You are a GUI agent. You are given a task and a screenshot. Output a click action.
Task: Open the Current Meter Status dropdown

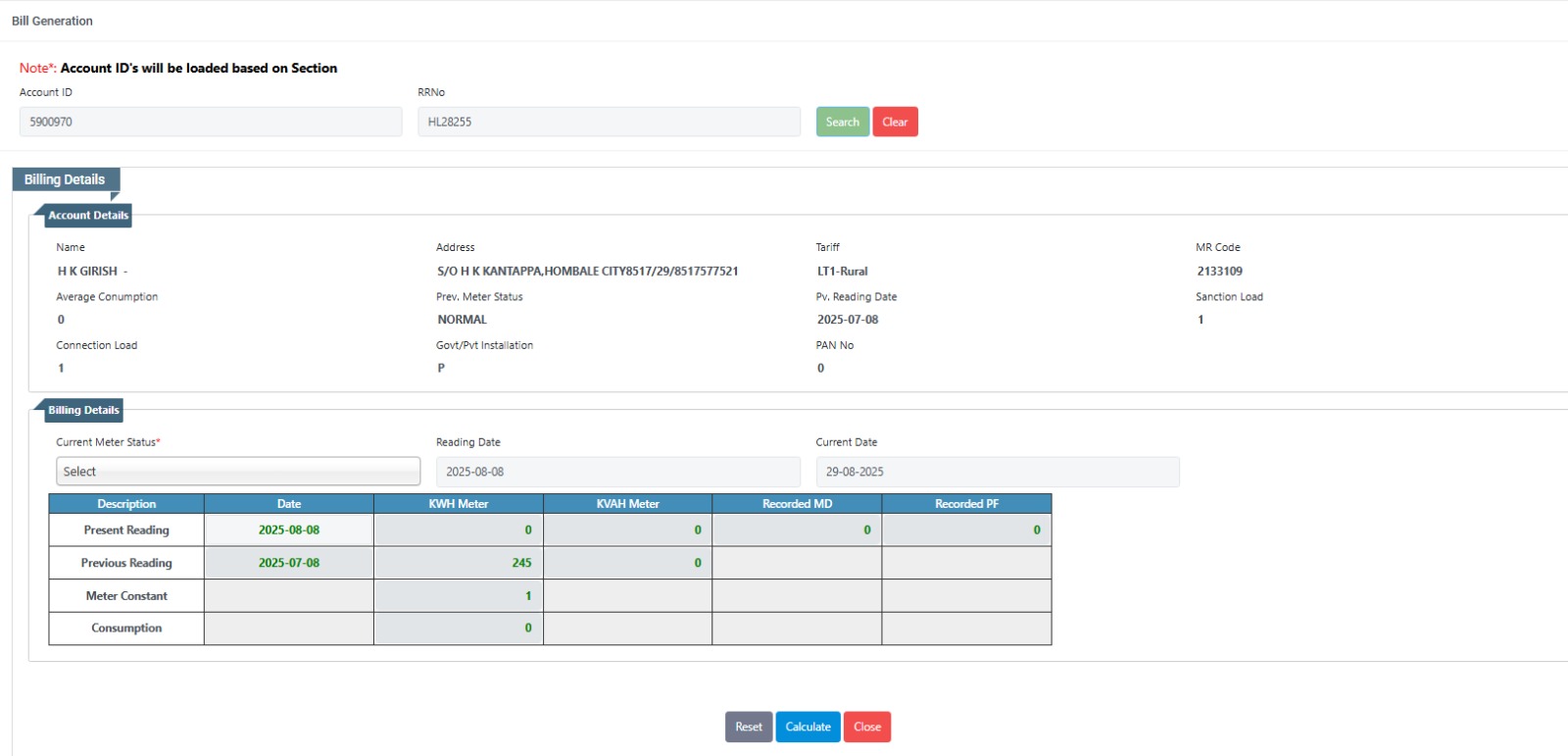point(238,472)
